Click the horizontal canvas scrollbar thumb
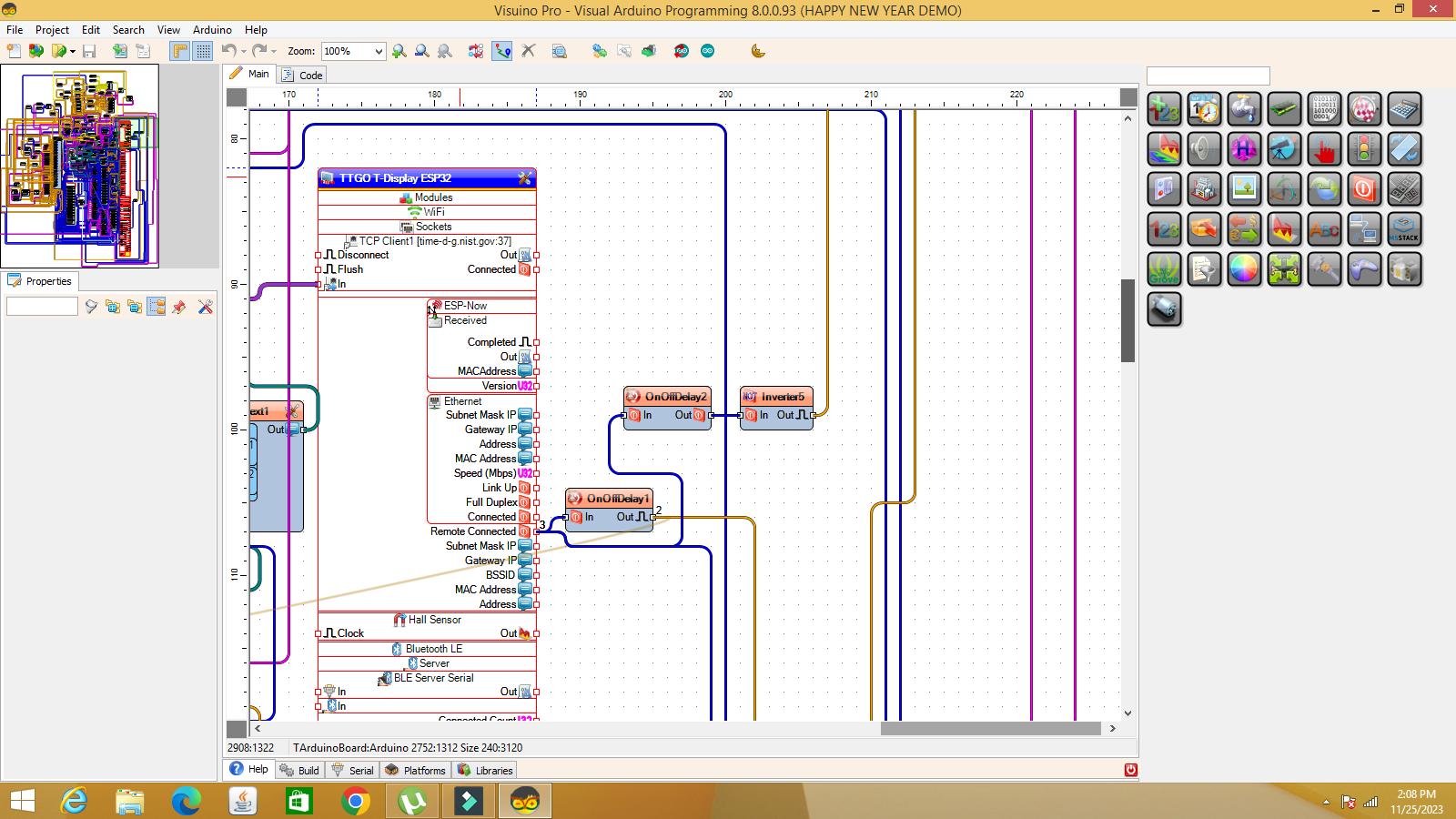This screenshot has width=1456, height=819. (990, 728)
